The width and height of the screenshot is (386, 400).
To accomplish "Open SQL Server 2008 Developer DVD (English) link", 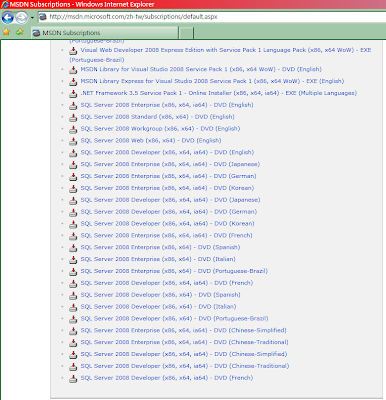I will 167,152.
